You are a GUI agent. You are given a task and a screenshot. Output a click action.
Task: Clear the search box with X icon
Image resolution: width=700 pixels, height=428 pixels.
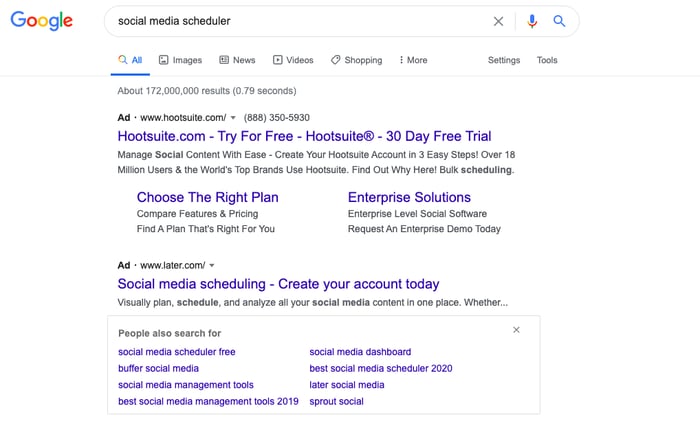pyautogui.click(x=499, y=21)
